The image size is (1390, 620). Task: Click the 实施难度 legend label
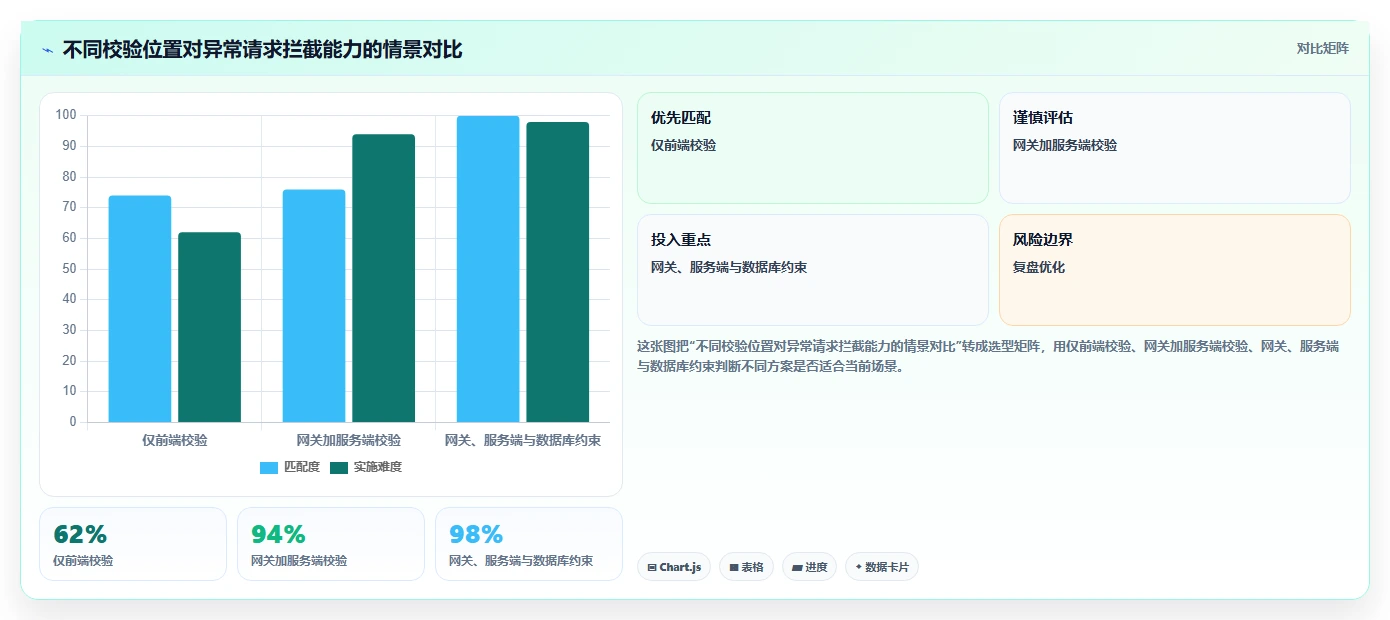coord(378,467)
